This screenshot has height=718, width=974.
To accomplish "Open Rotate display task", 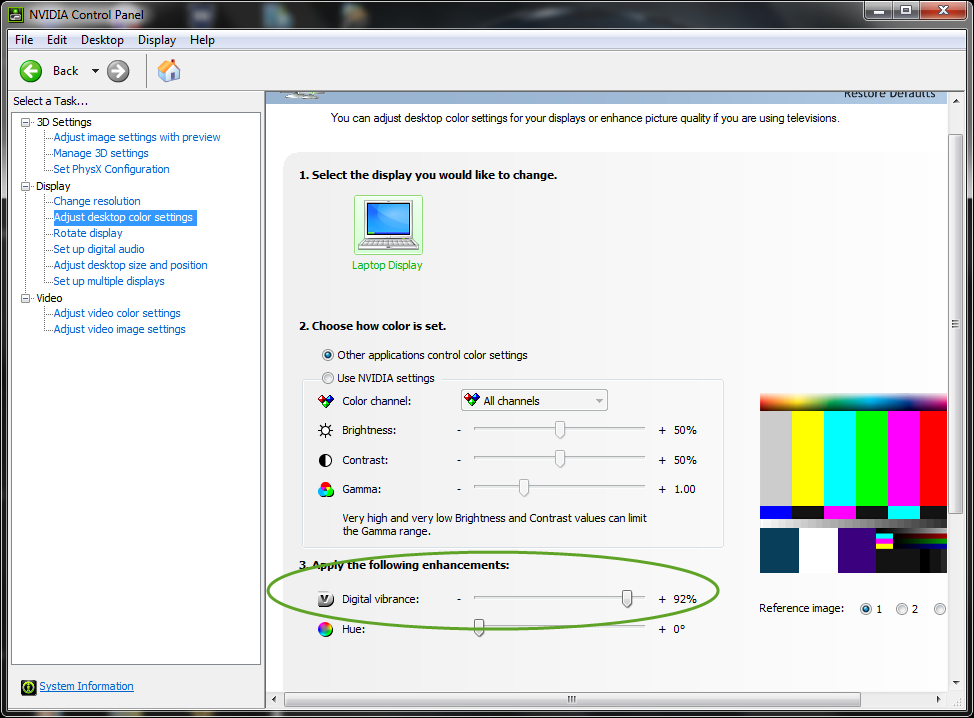I will [x=88, y=234].
